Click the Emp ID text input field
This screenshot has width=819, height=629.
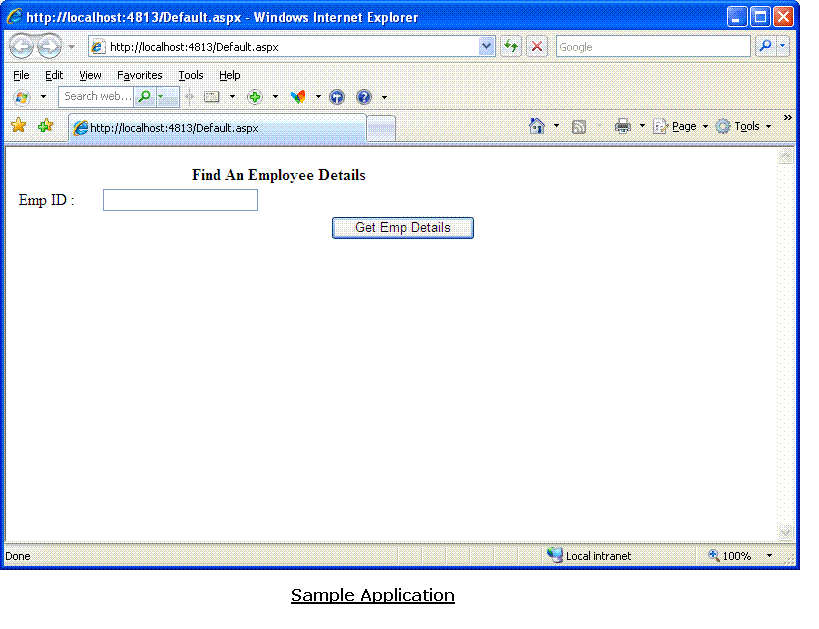click(x=180, y=200)
